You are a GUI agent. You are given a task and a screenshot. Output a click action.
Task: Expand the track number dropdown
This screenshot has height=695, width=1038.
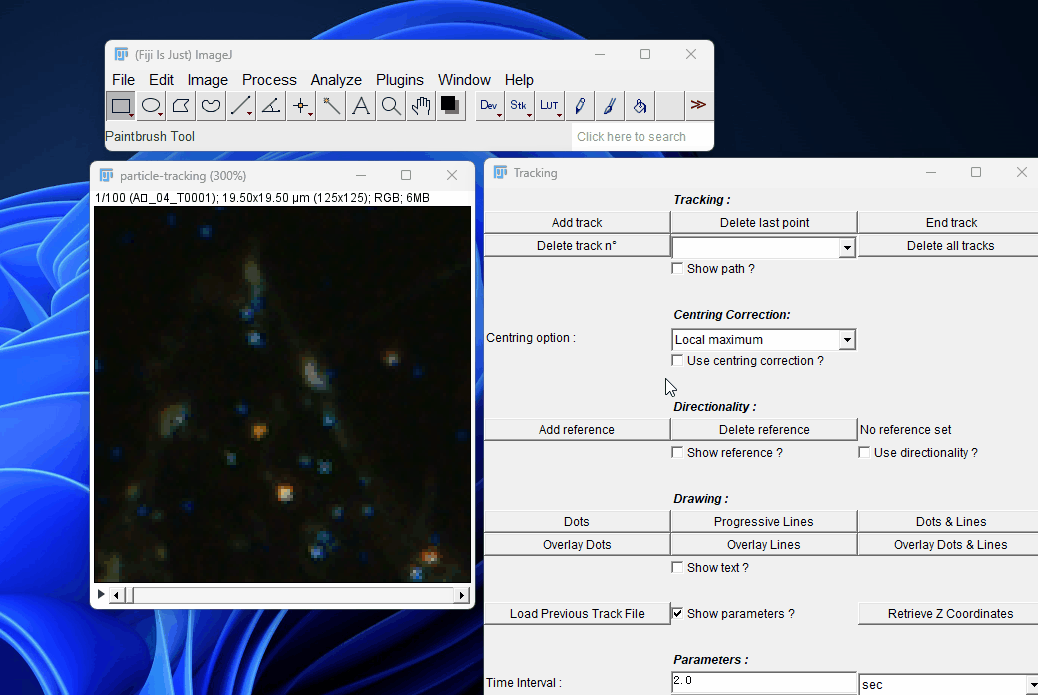[x=847, y=248]
